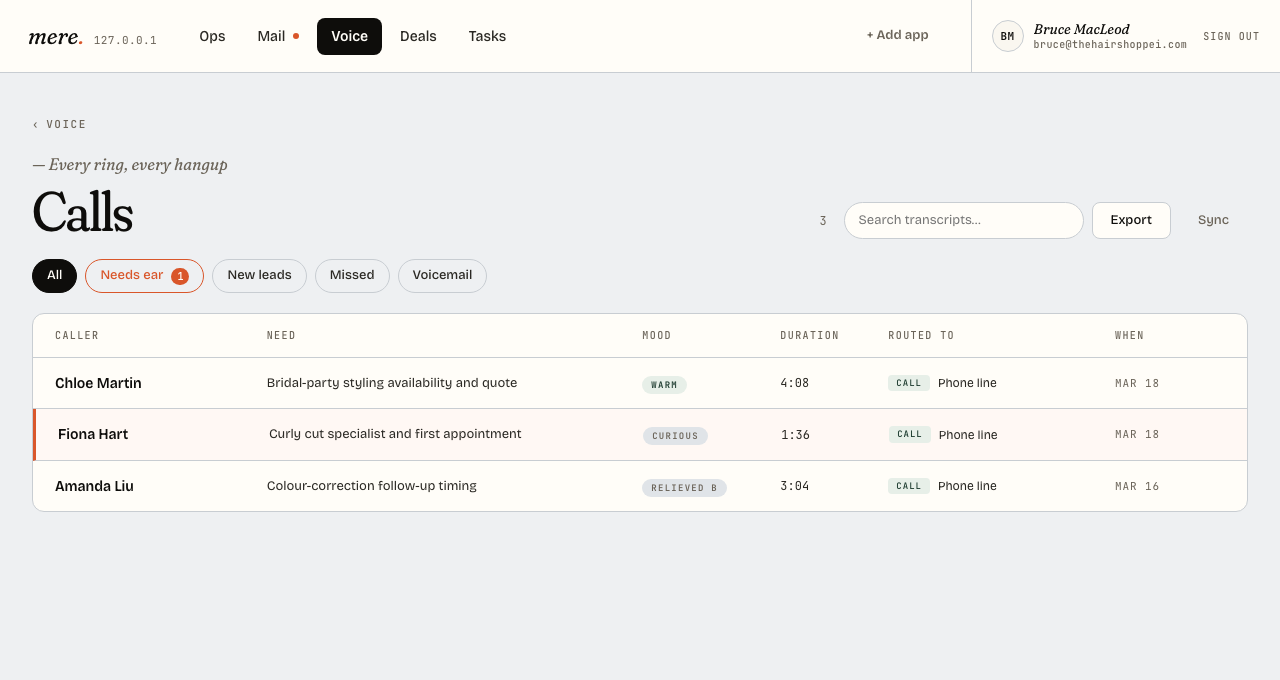The image size is (1280, 680).
Task: Click the Routed To column header
Action: [x=921, y=336]
